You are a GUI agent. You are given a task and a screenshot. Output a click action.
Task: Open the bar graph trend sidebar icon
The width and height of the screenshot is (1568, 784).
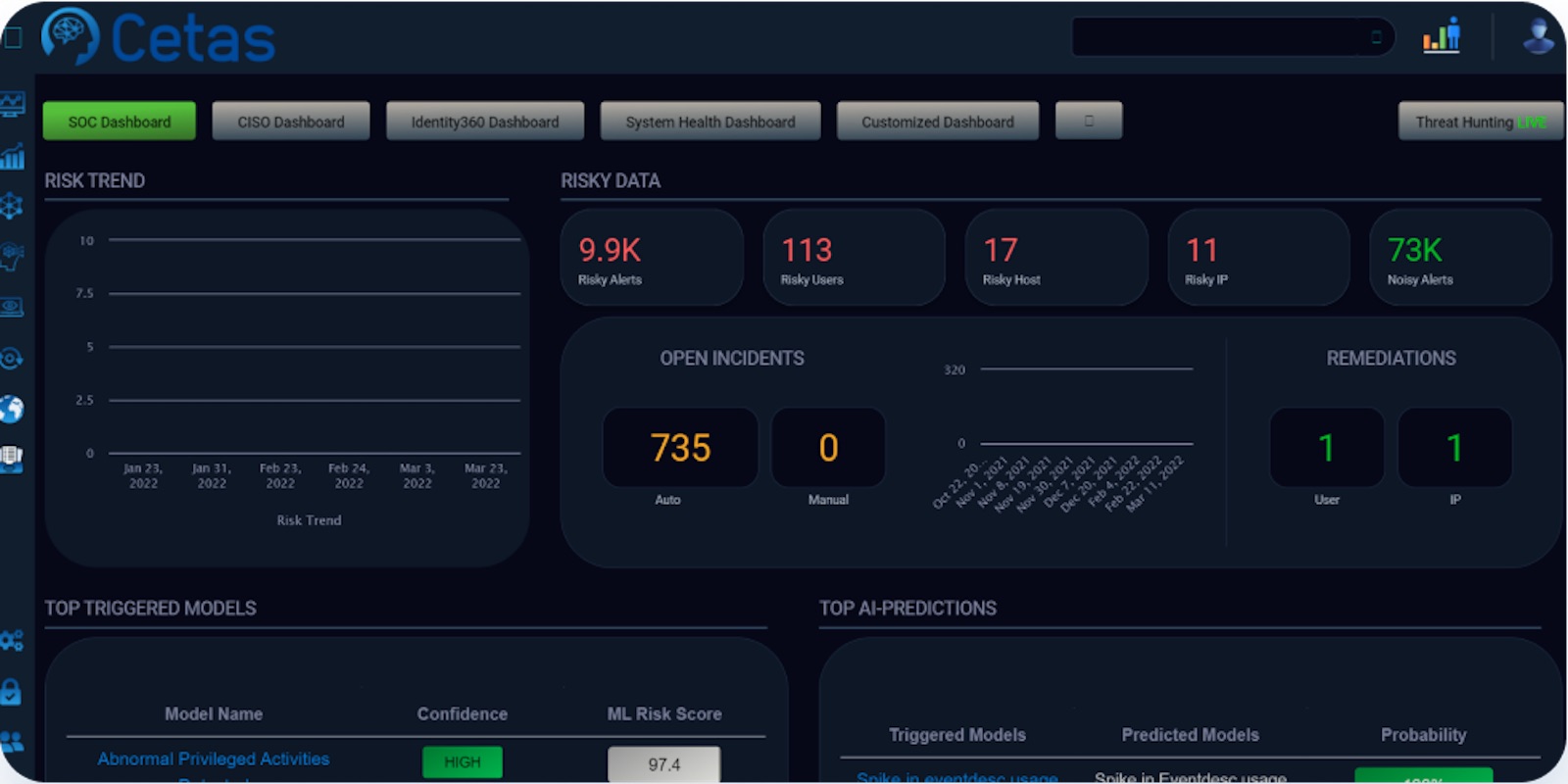(12, 155)
